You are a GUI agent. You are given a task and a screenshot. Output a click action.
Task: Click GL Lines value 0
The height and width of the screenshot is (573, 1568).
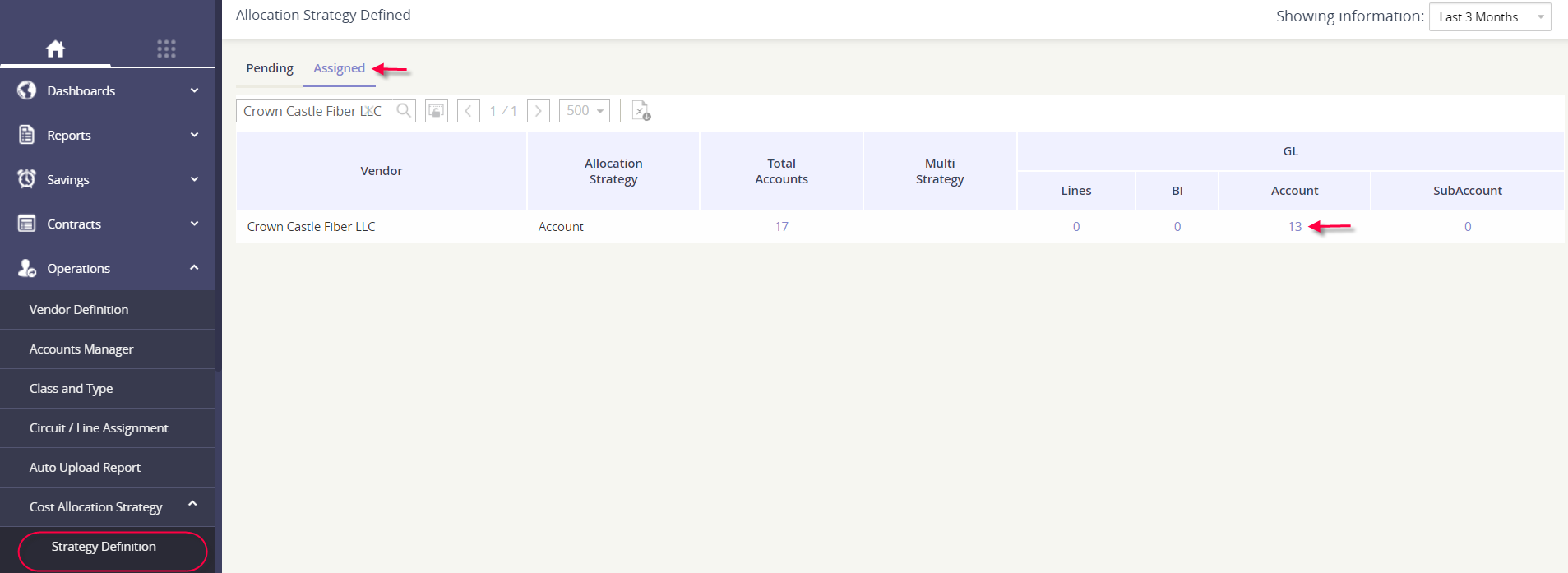(1076, 227)
